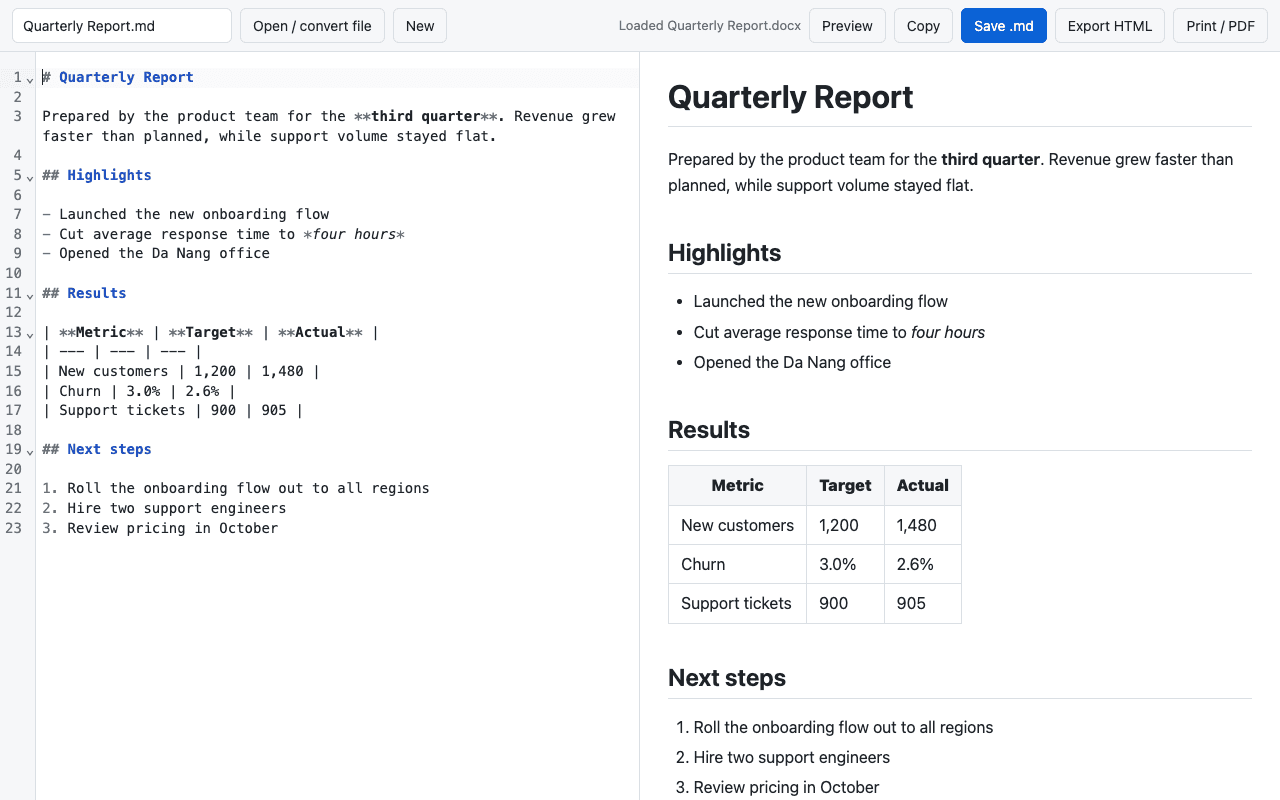The width and height of the screenshot is (1280, 800).
Task: Collapse the Highlights section fold arrow on line 5
Action: click(x=30, y=176)
